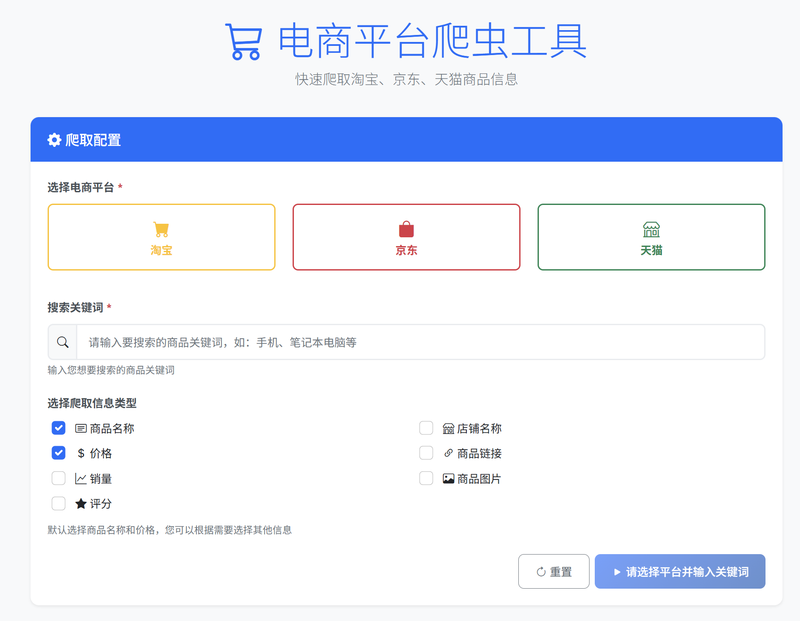The width and height of the screenshot is (800, 621).
Task: Click the 搜索关键词 label
Action: click(x=76, y=307)
